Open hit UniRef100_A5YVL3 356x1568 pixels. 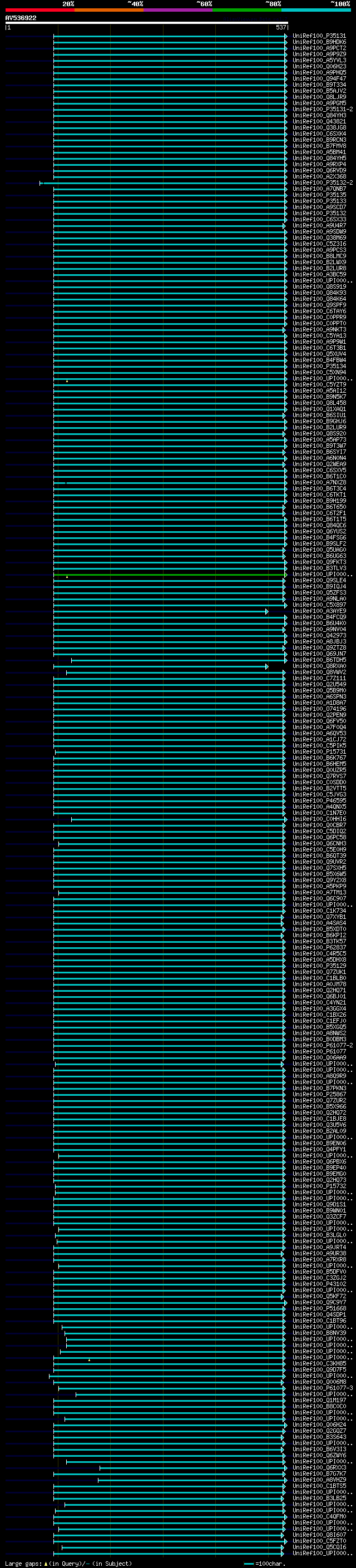pyautogui.click(x=319, y=60)
